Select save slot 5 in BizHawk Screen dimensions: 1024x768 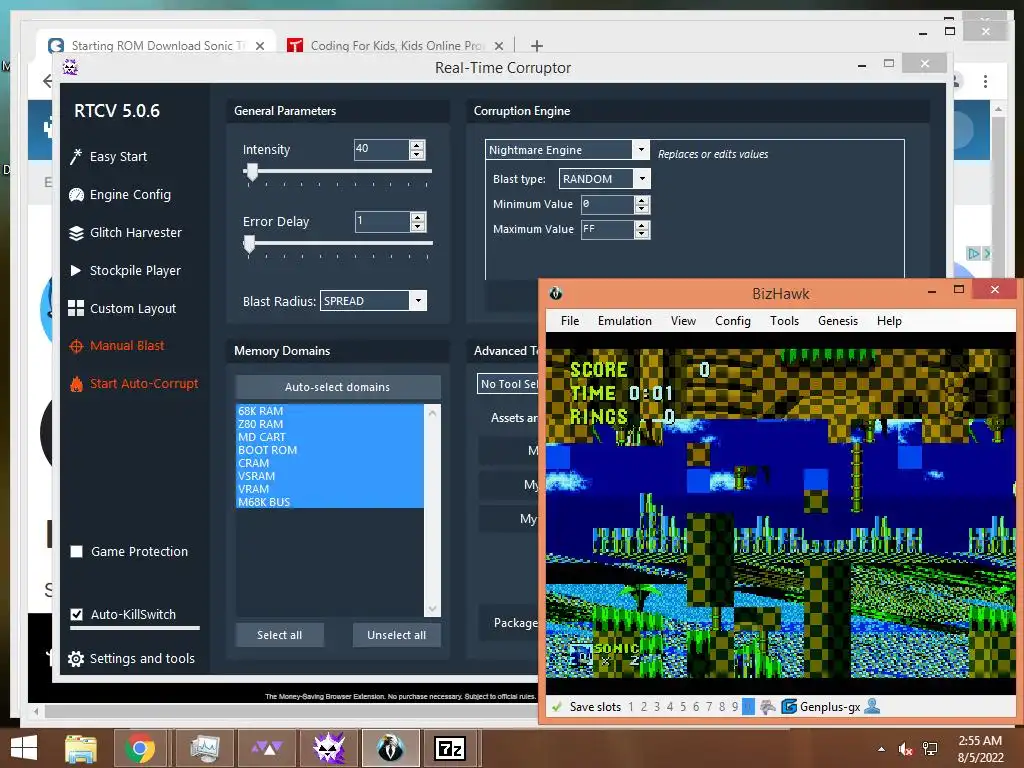coord(683,707)
